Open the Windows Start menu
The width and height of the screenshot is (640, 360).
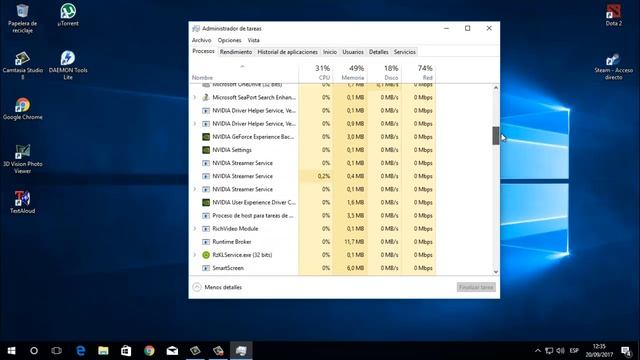click(x=11, y=351)
